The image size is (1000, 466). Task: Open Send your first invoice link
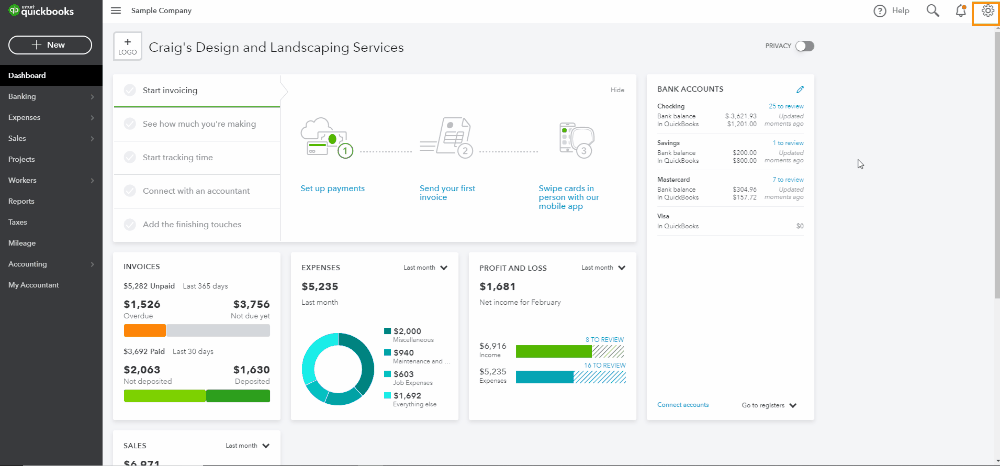click(447, 193)
